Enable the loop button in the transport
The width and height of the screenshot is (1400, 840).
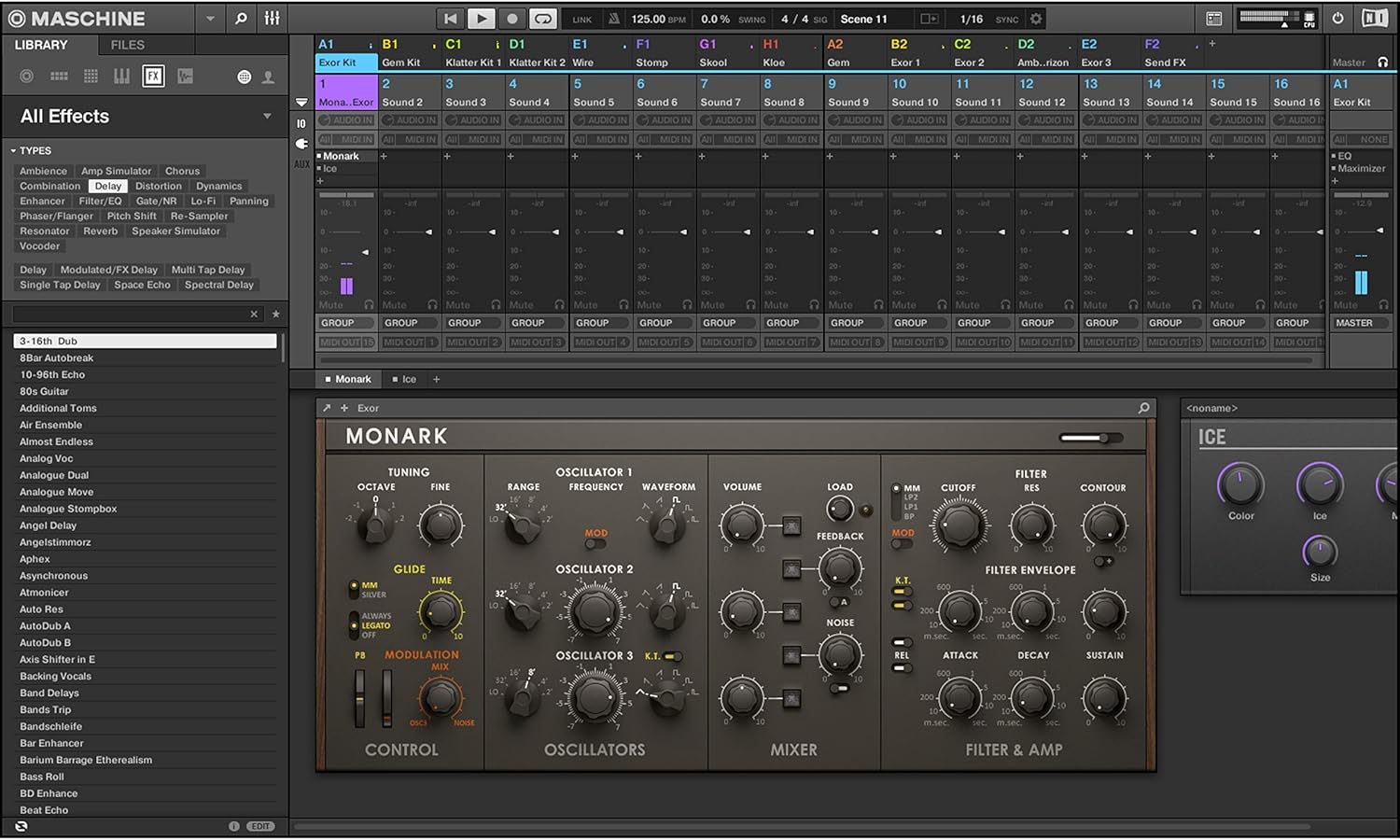click(x=542, y=19)
